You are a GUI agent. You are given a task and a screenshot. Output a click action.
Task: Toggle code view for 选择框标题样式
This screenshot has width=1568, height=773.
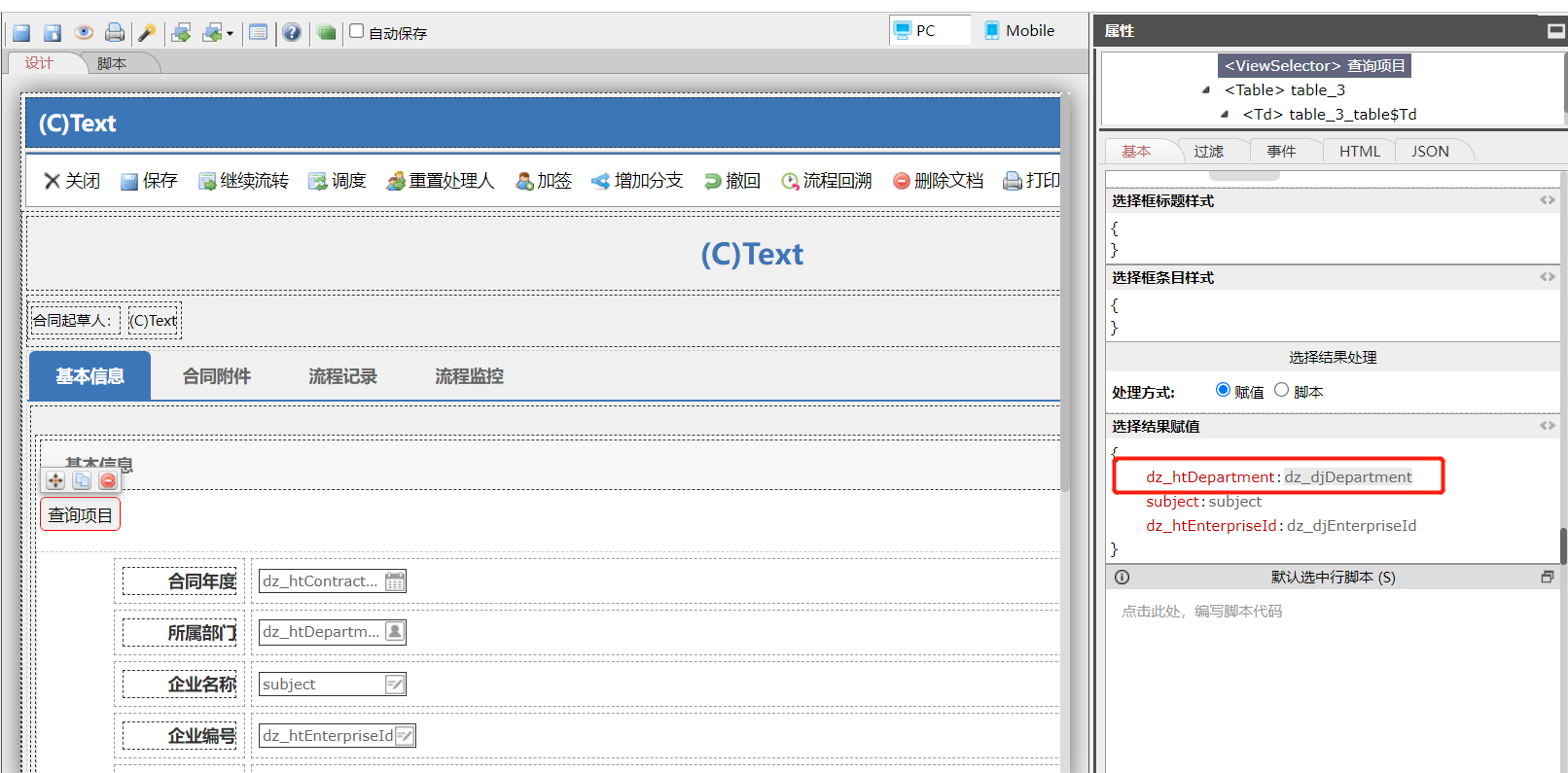click(1547, 200)
